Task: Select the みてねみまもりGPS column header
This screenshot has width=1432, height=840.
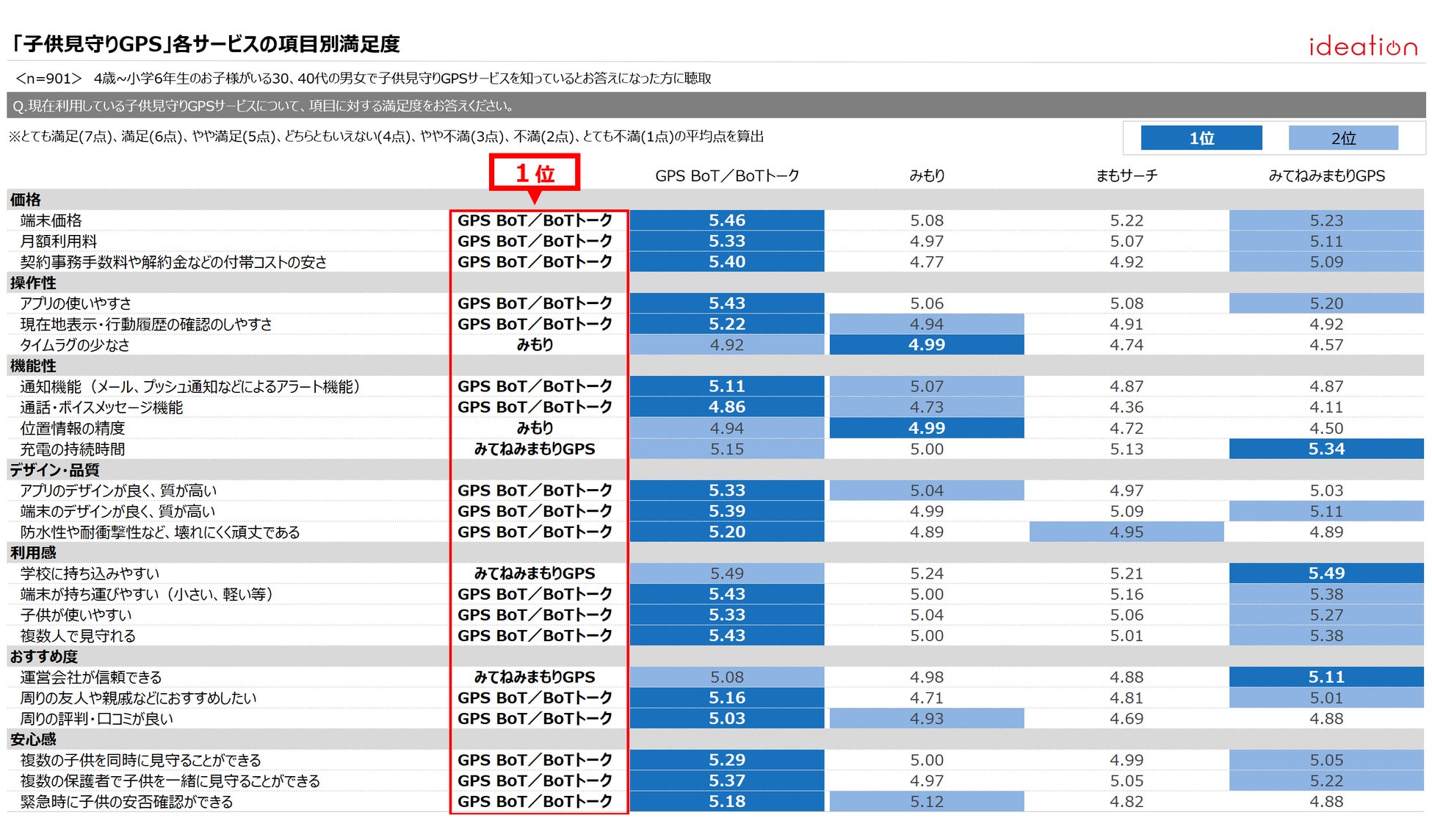Action: point(1326,176)
